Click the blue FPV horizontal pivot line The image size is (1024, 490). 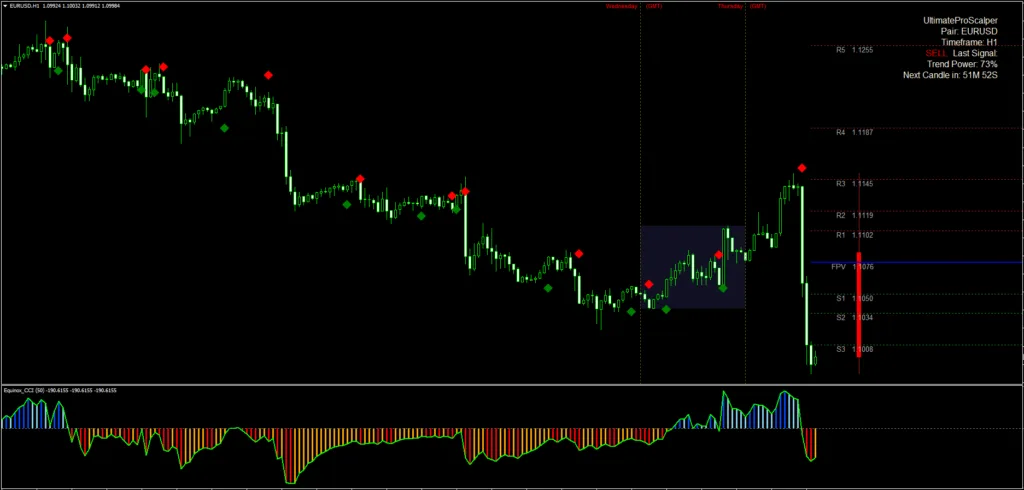coord(917,263)
